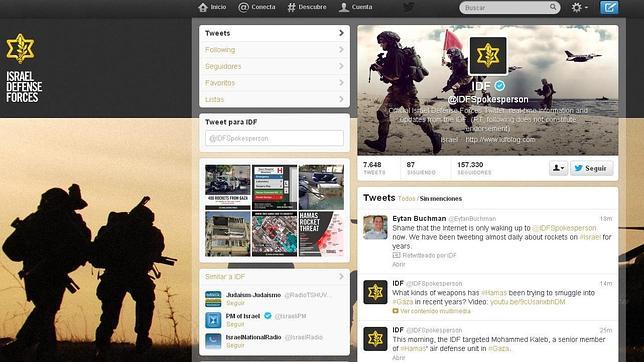Click PM of Israel account avatar
The height and width of the screenshot is (362, 644).
point(213,320)
